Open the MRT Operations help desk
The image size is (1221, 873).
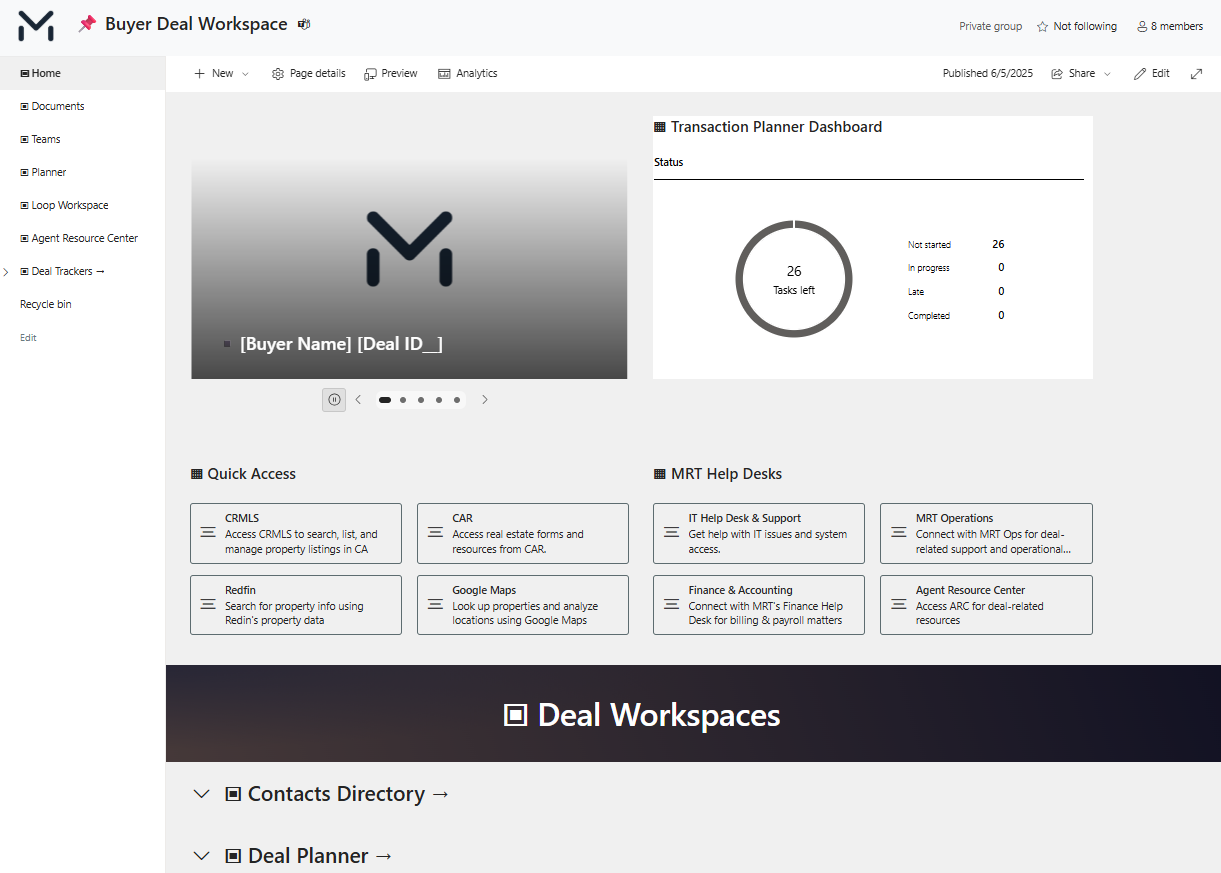986,533
